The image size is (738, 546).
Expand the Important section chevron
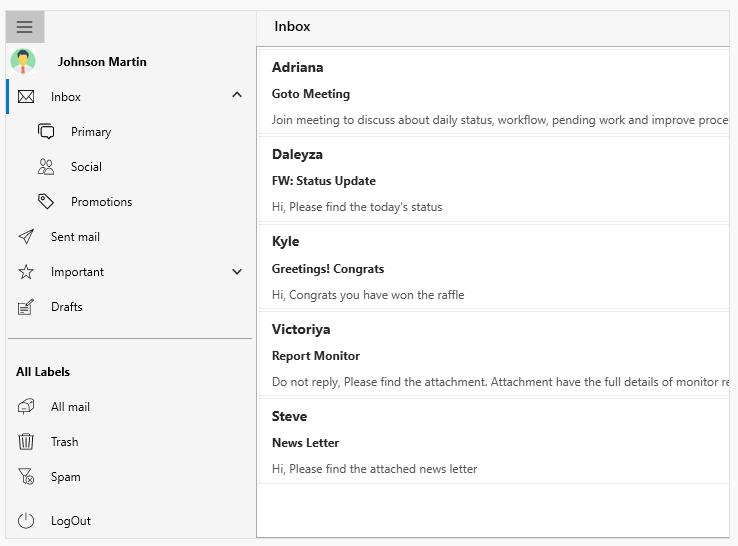click(237, 272)
